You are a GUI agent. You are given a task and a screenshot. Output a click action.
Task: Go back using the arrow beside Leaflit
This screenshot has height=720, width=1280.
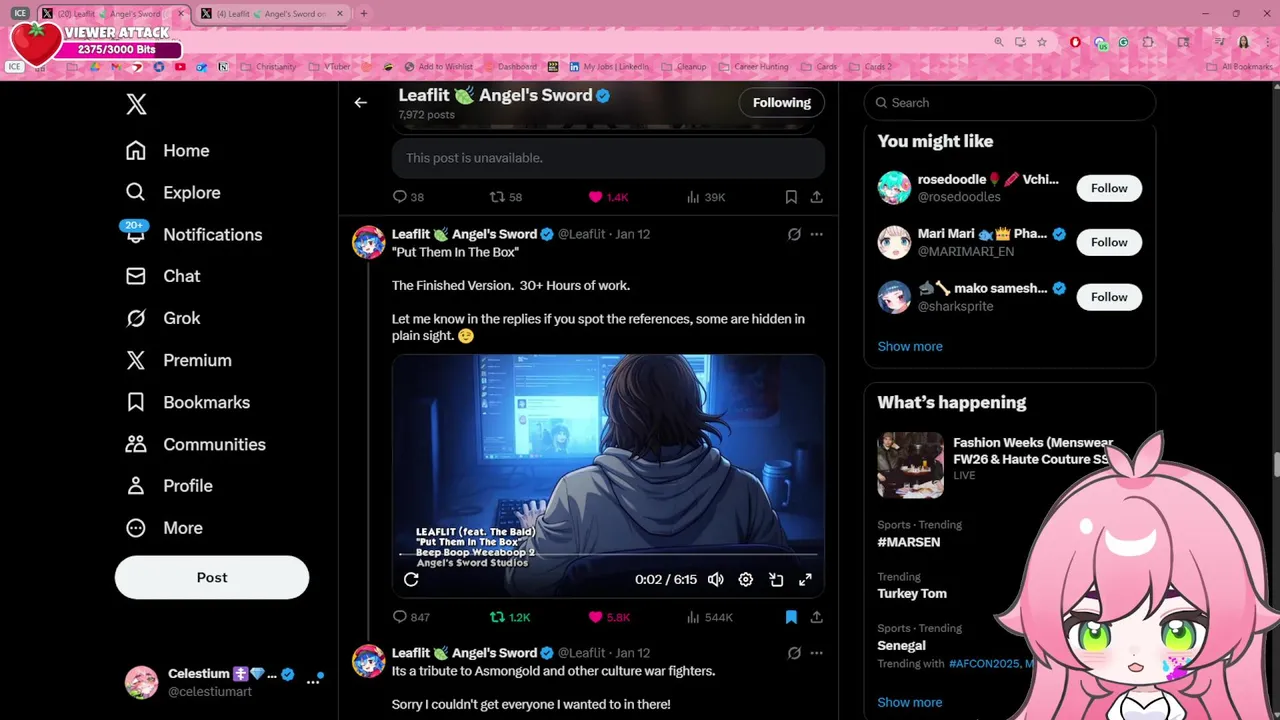pos(360,102)
